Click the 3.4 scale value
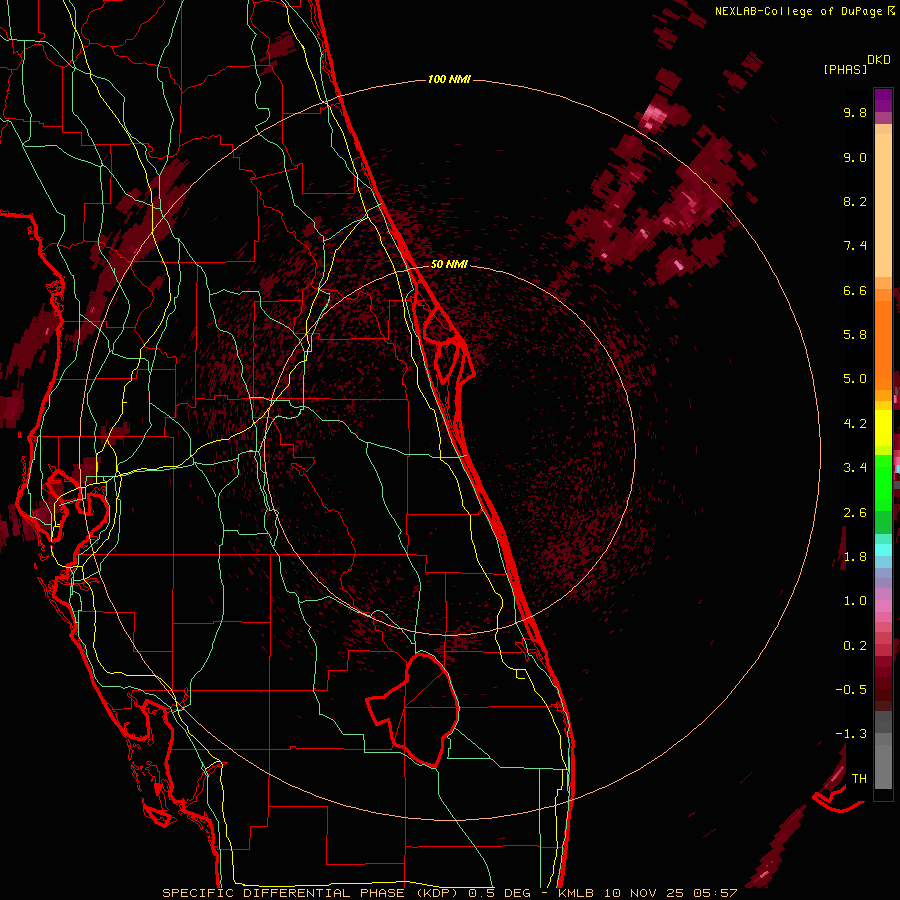Image resolution: width=900 pixels, height=900 pixels. pos(855,468)
